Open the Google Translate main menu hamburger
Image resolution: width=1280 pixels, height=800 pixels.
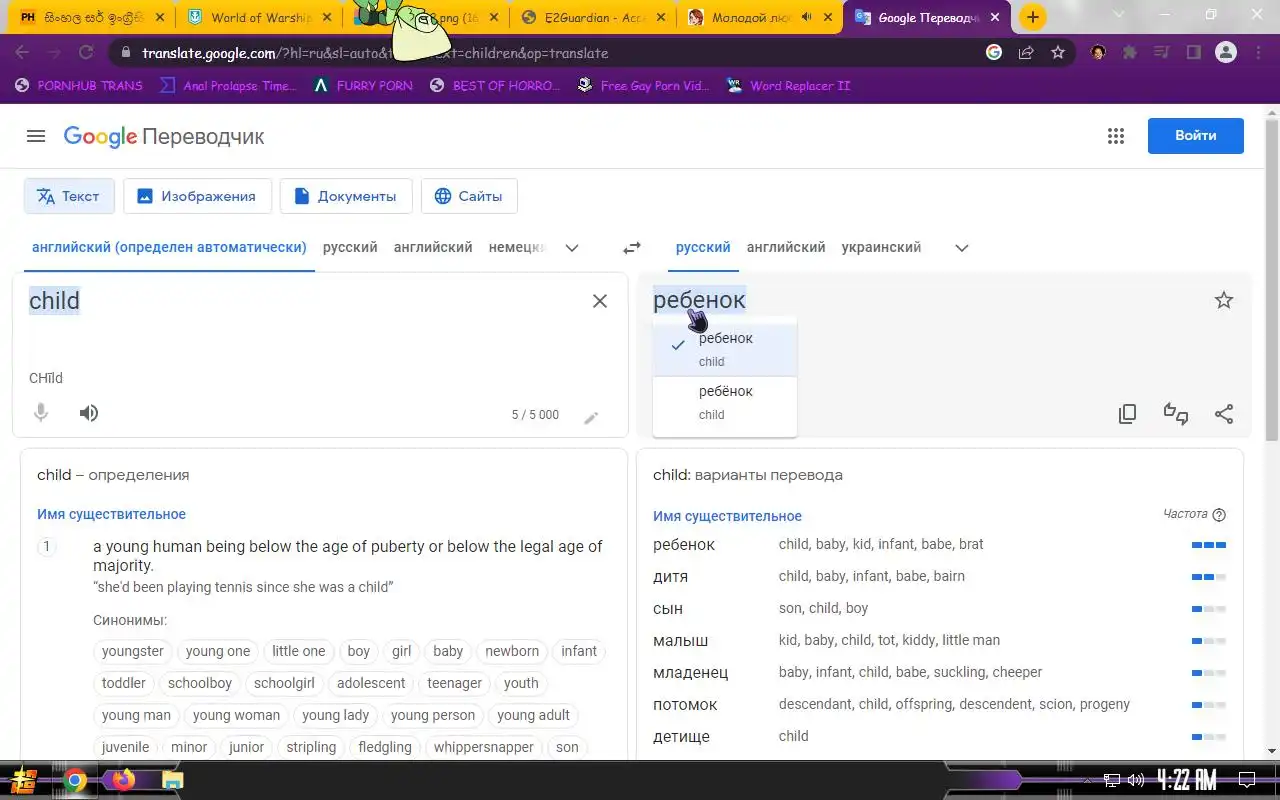point(36,136)
